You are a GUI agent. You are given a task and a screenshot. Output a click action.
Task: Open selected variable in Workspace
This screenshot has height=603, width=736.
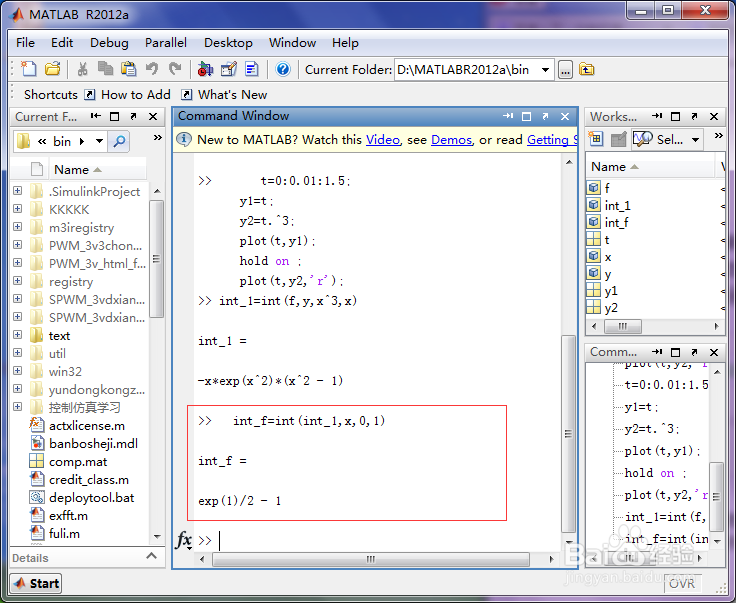point(619,139)
